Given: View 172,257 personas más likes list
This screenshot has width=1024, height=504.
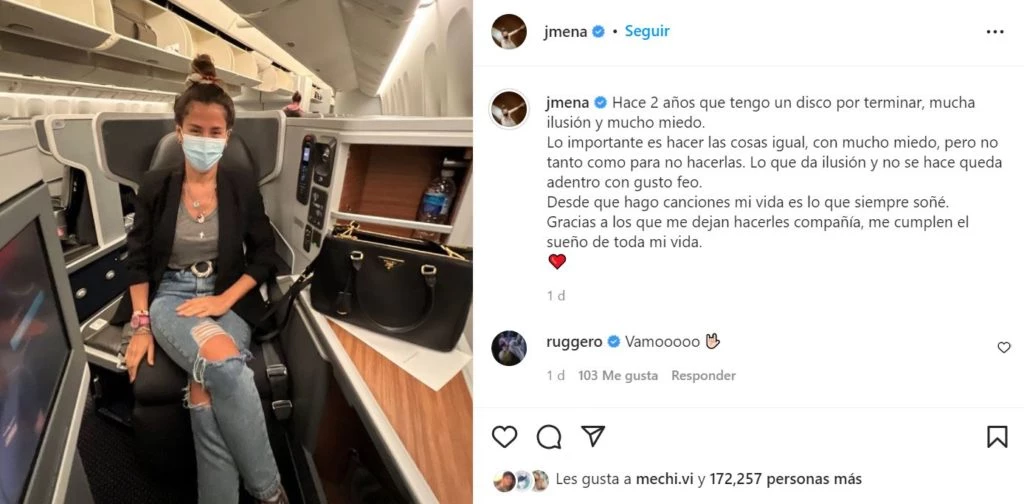Looking at the screenshot, I should click(786, 479).
